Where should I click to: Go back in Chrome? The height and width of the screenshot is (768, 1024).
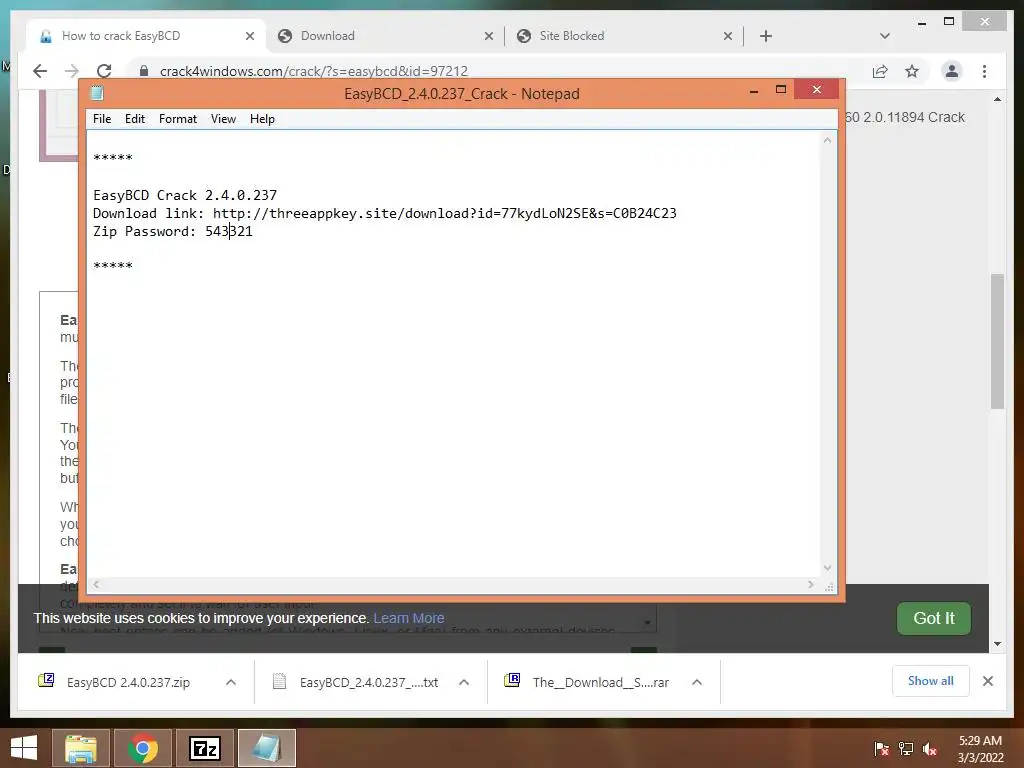coord(40,71)
